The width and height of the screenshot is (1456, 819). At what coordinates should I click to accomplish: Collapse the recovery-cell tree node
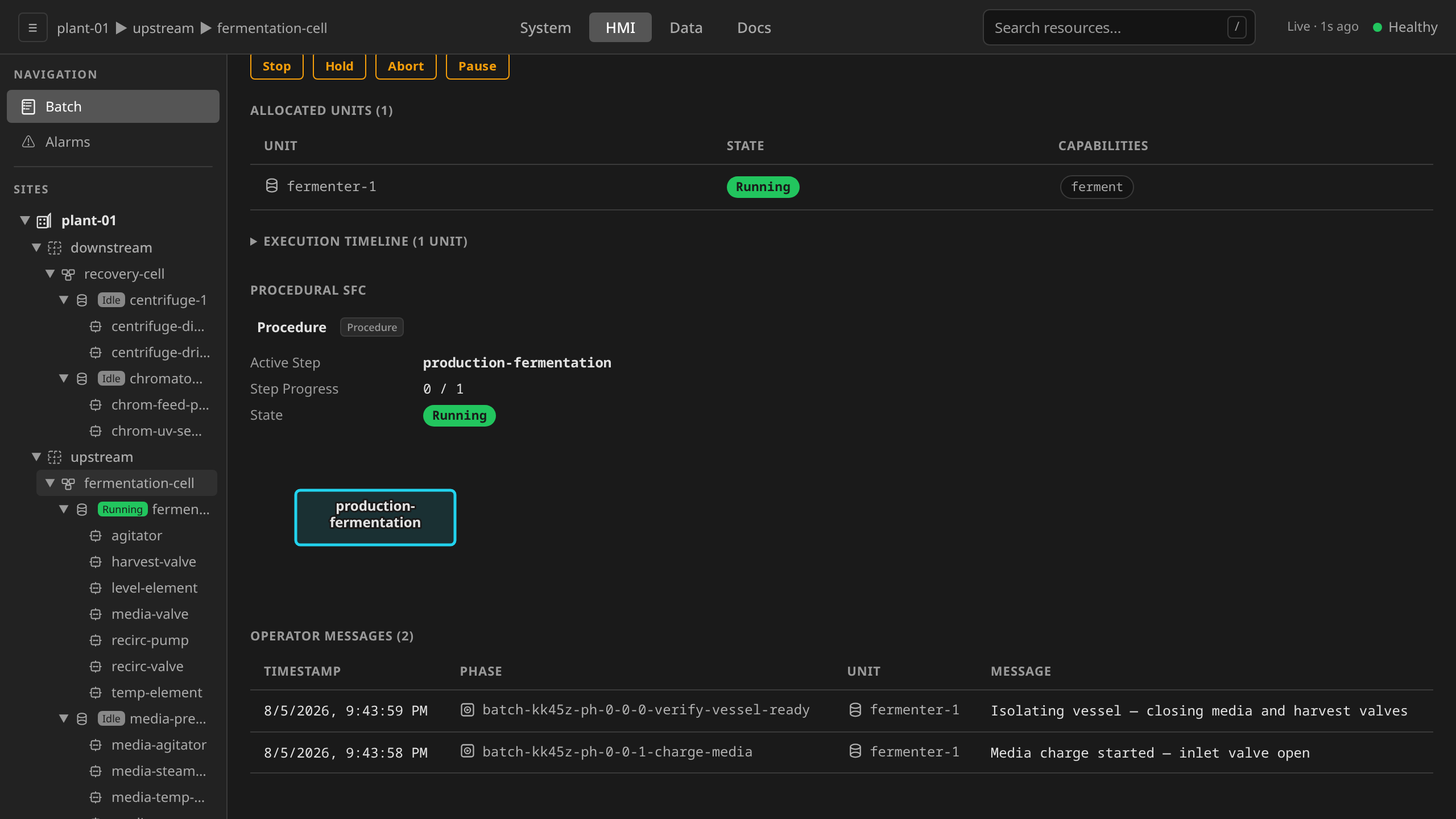(50, 274)
